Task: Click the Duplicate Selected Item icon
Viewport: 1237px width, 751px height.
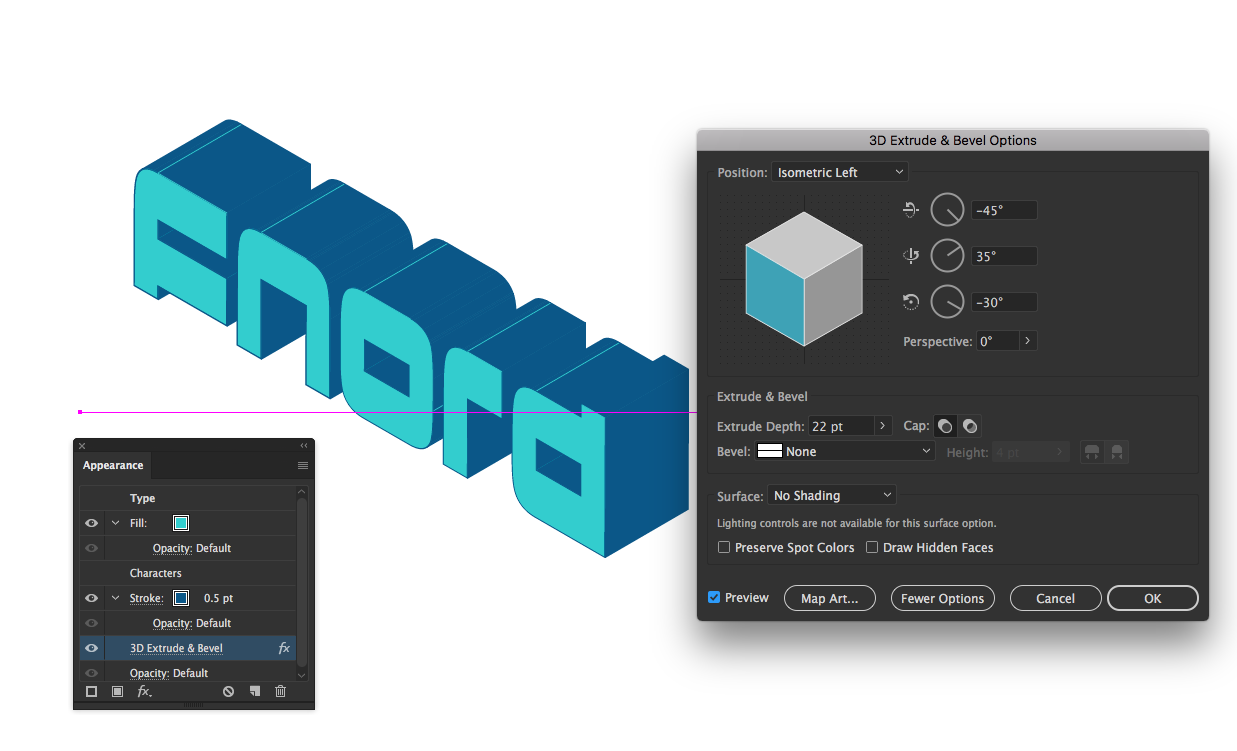Action: tap(254, 692)
